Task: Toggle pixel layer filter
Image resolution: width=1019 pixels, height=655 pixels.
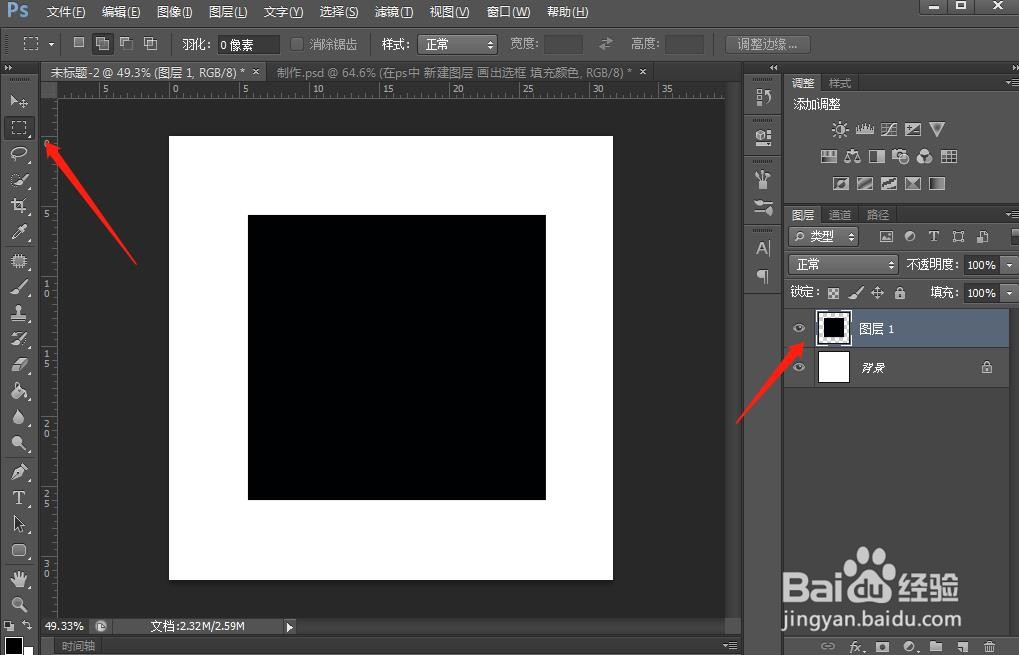Action: 886,237
